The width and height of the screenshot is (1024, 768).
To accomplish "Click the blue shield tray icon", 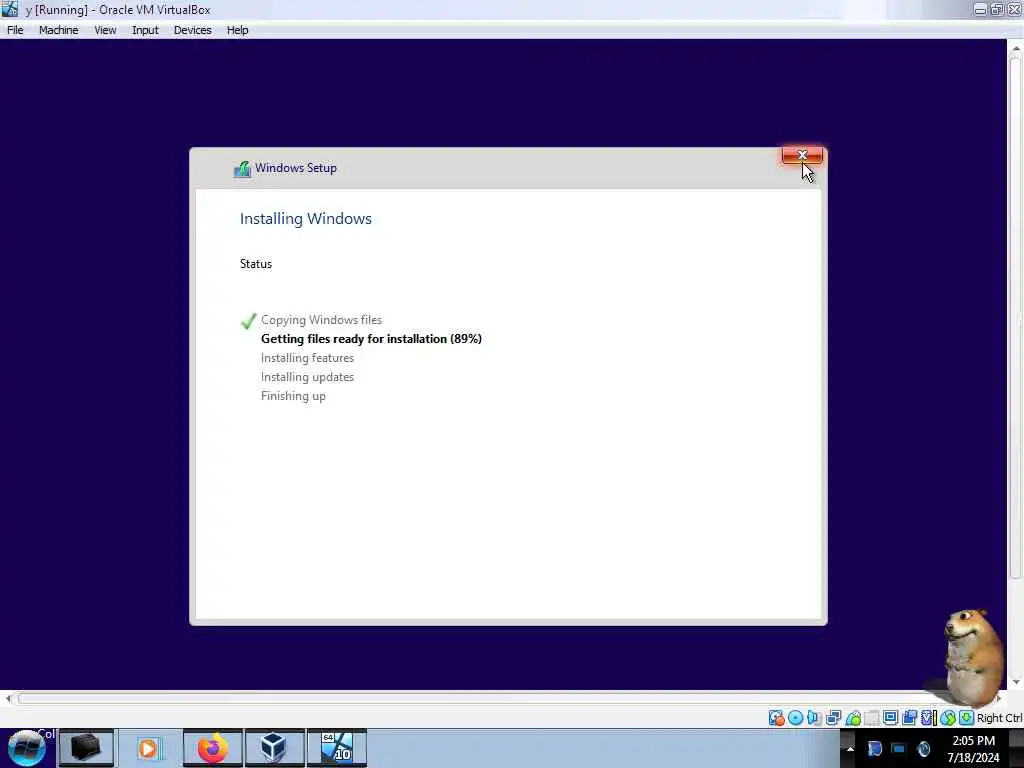I will 874,749.
